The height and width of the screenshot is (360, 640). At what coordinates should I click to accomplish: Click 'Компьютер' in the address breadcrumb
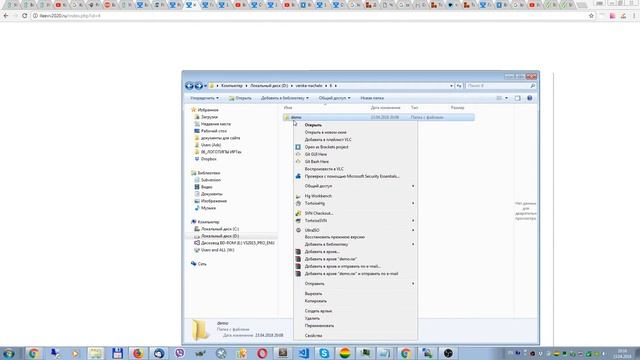pyautogui.click(x=231, y=86)
